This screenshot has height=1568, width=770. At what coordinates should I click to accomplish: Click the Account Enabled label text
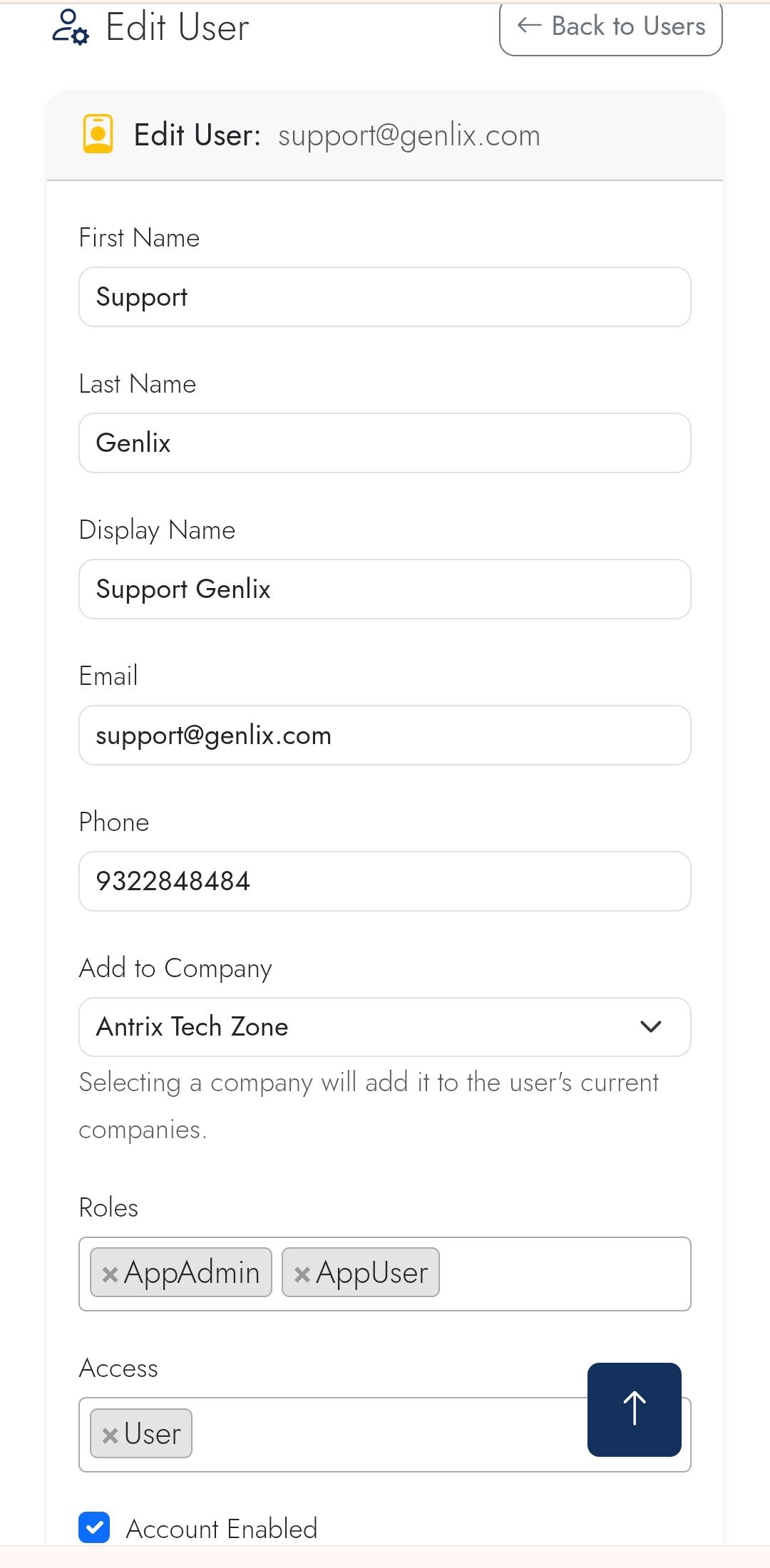click(221, 1529)
